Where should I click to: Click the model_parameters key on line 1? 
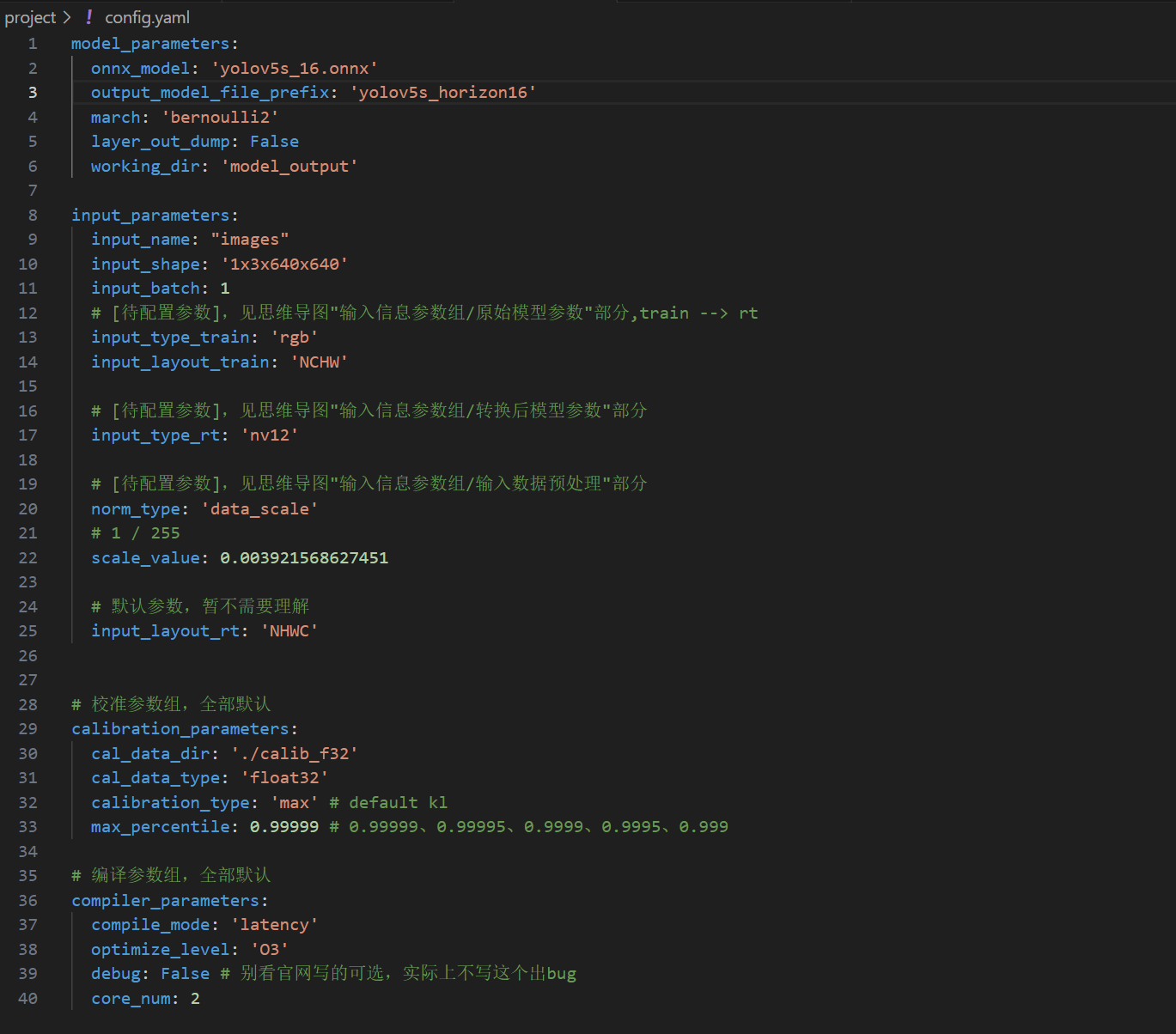pyautogui.click(x=150, y=44)
